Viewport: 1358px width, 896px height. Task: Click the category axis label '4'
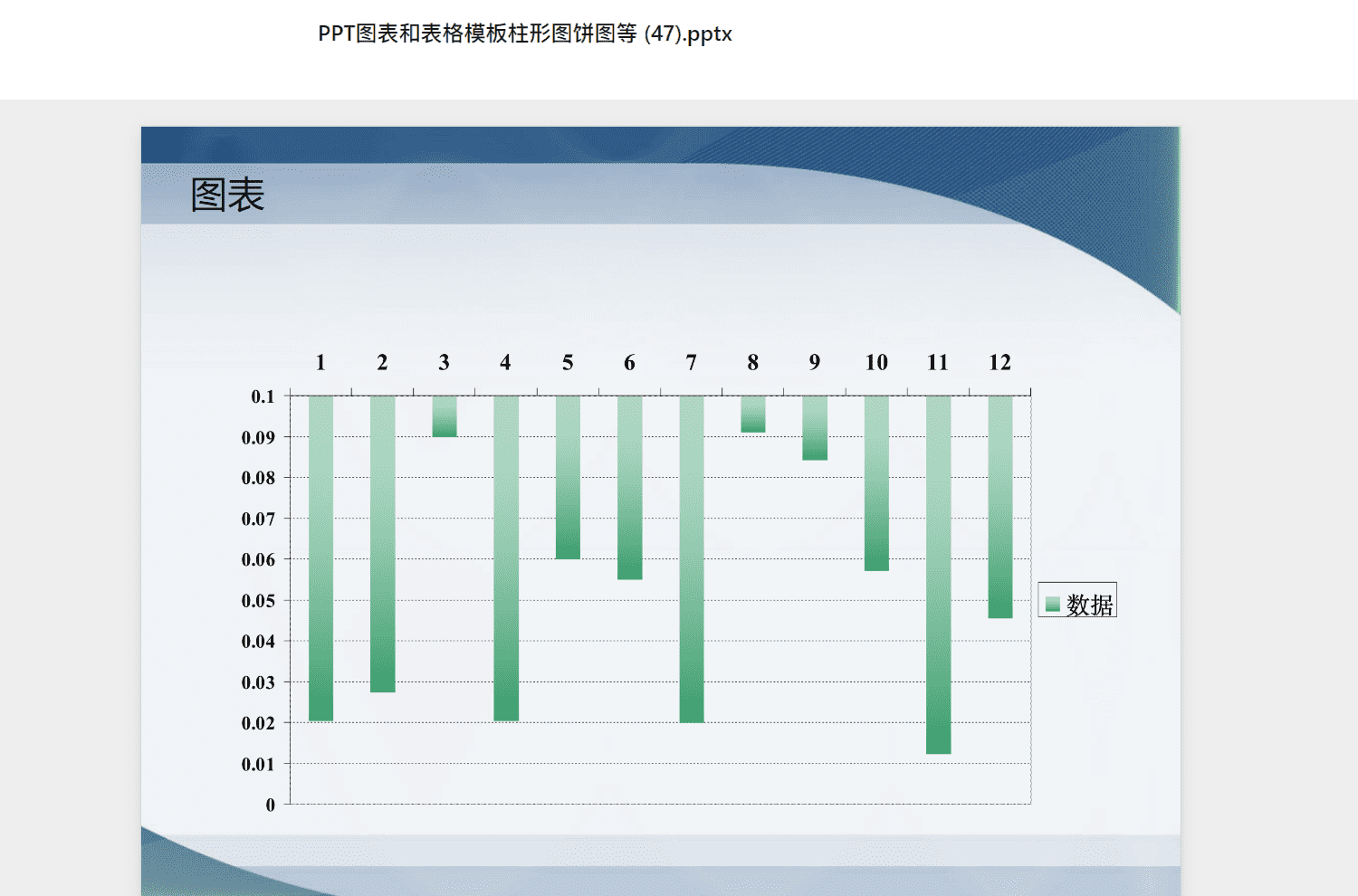pyautogui.click(x=505, y=363)
